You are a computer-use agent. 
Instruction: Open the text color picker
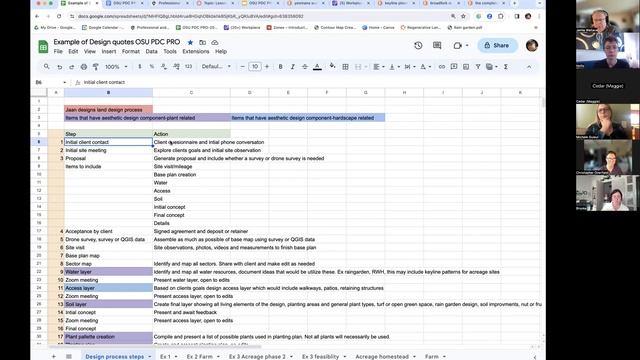(317, 67)
